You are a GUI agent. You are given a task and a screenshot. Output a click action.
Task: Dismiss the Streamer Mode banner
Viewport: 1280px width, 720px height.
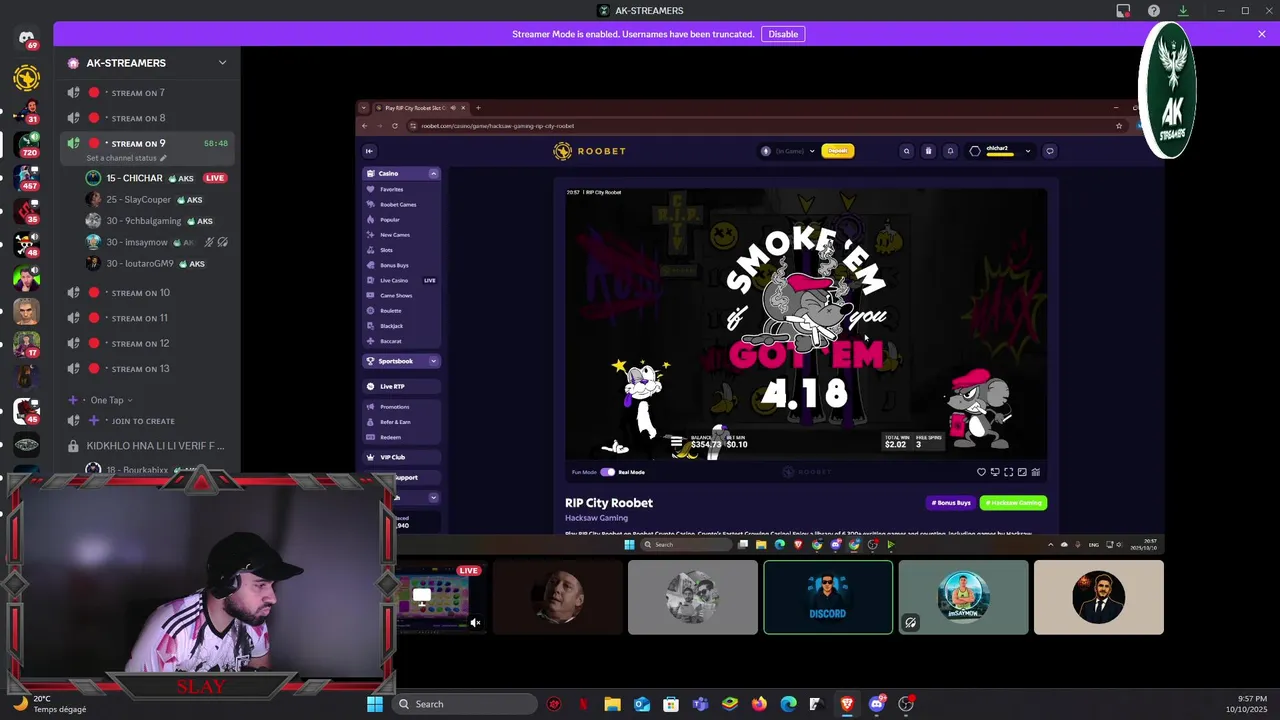click(1262, 34)
